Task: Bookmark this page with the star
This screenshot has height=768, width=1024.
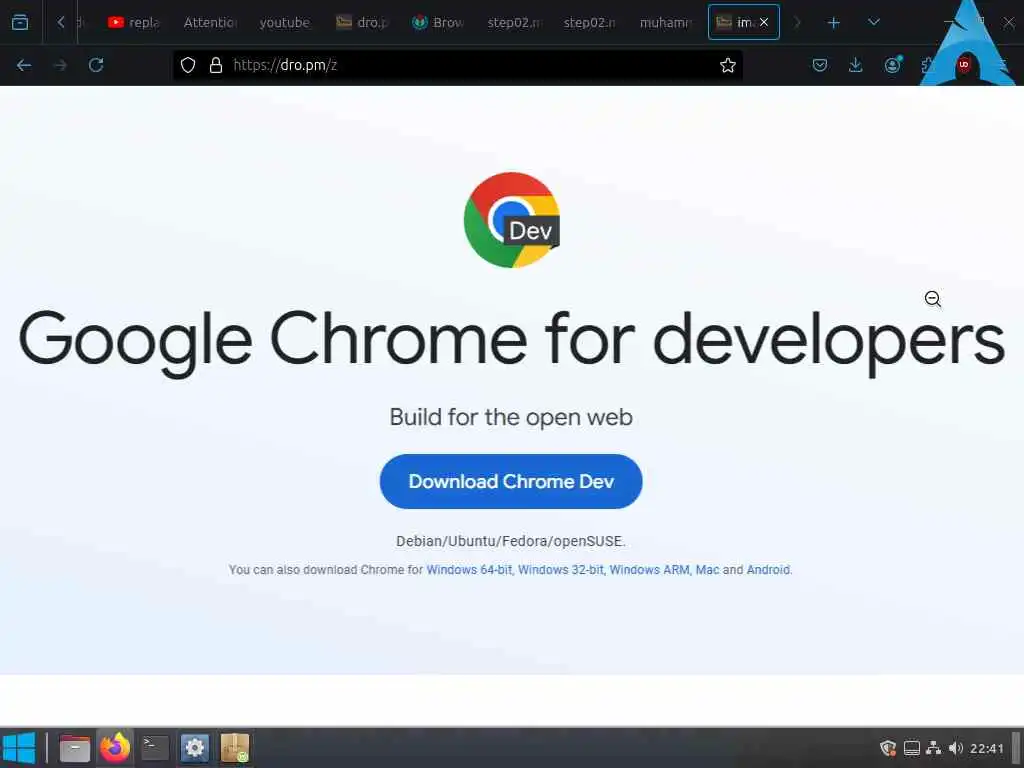Action: click(728, 65)
